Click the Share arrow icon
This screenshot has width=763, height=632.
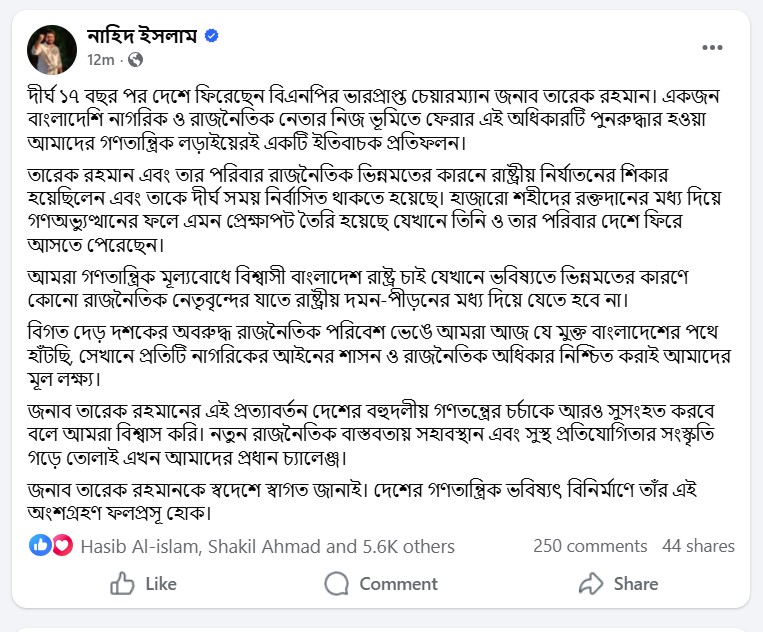(x=592, y=583)
